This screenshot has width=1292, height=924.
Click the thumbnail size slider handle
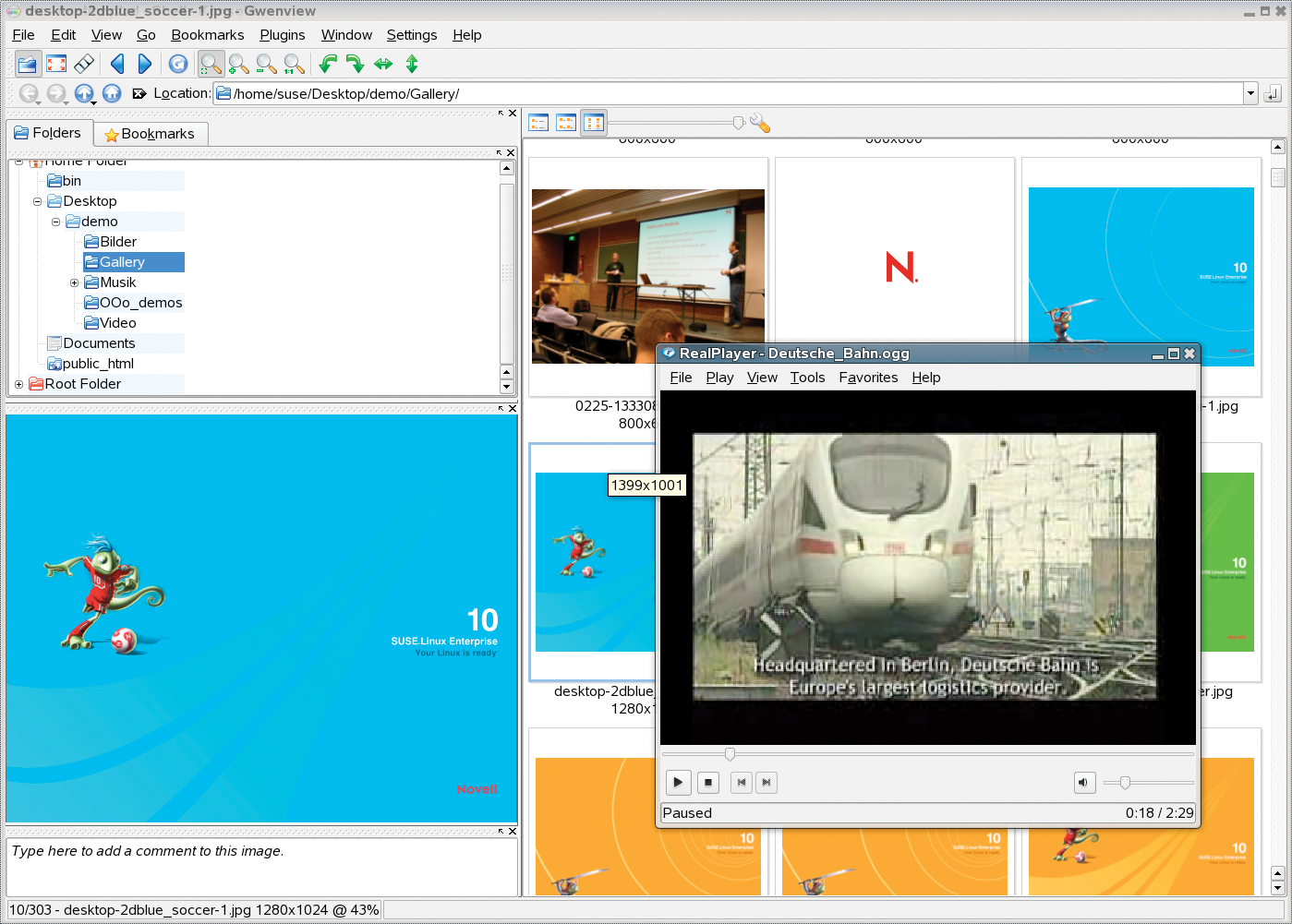(x=738, y=123)
